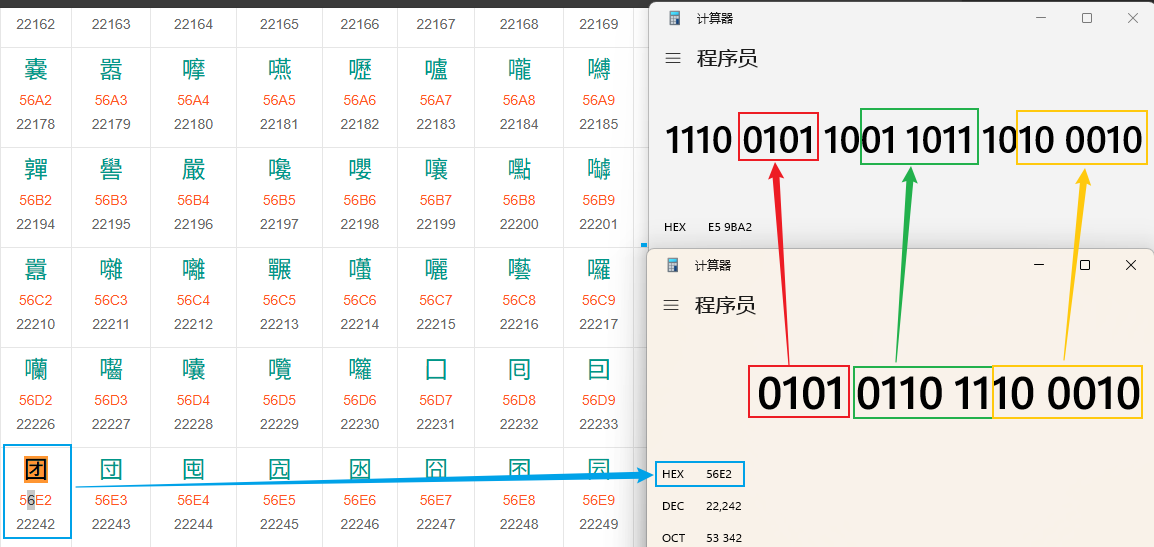Select character 嚶 with code 56B6
The image size is (1154, 547).
click(x=361, y=169)
